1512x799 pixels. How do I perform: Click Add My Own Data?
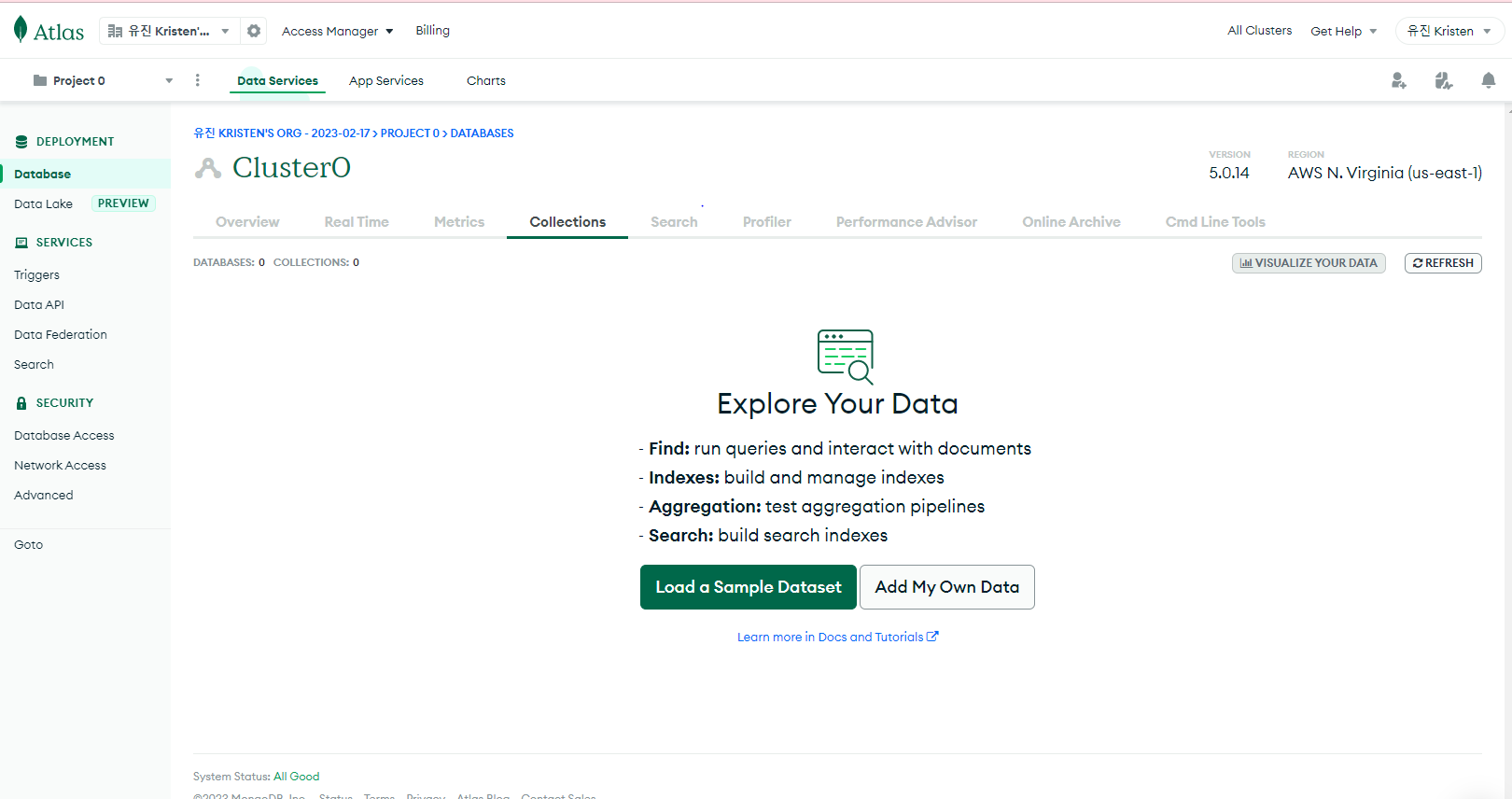point(947,587)
